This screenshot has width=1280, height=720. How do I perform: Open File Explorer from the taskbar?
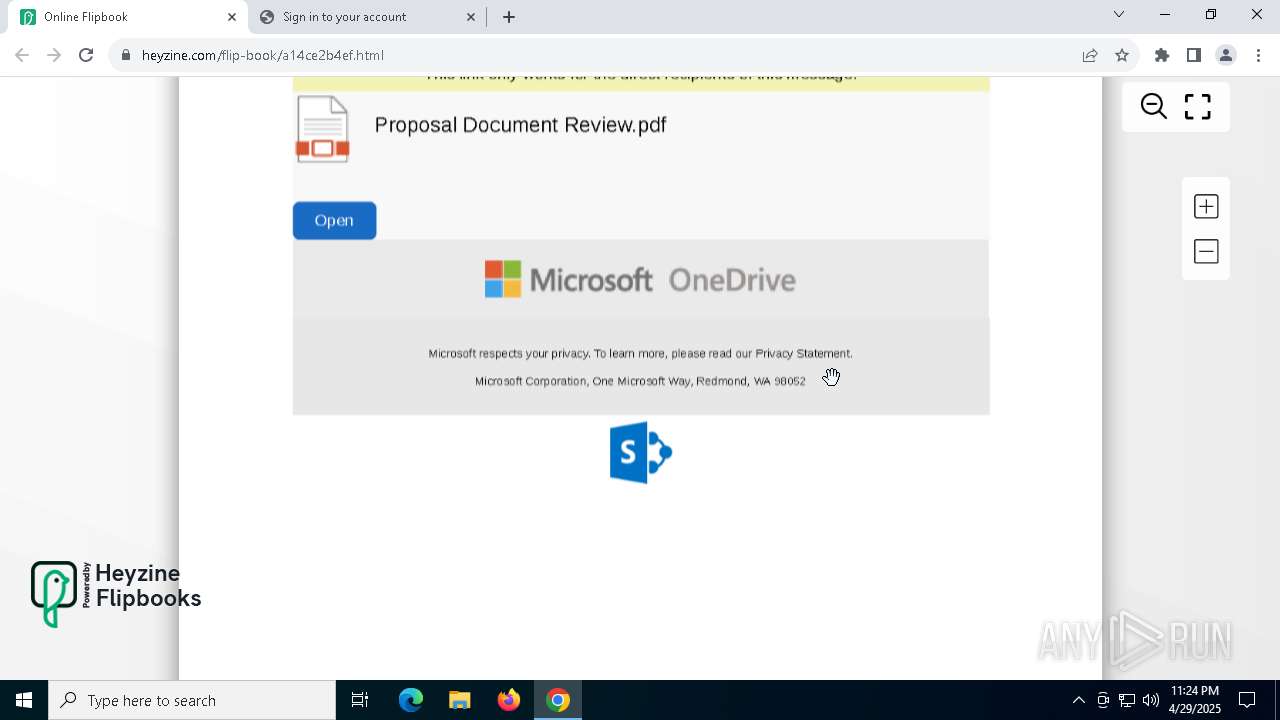point(460,700)
